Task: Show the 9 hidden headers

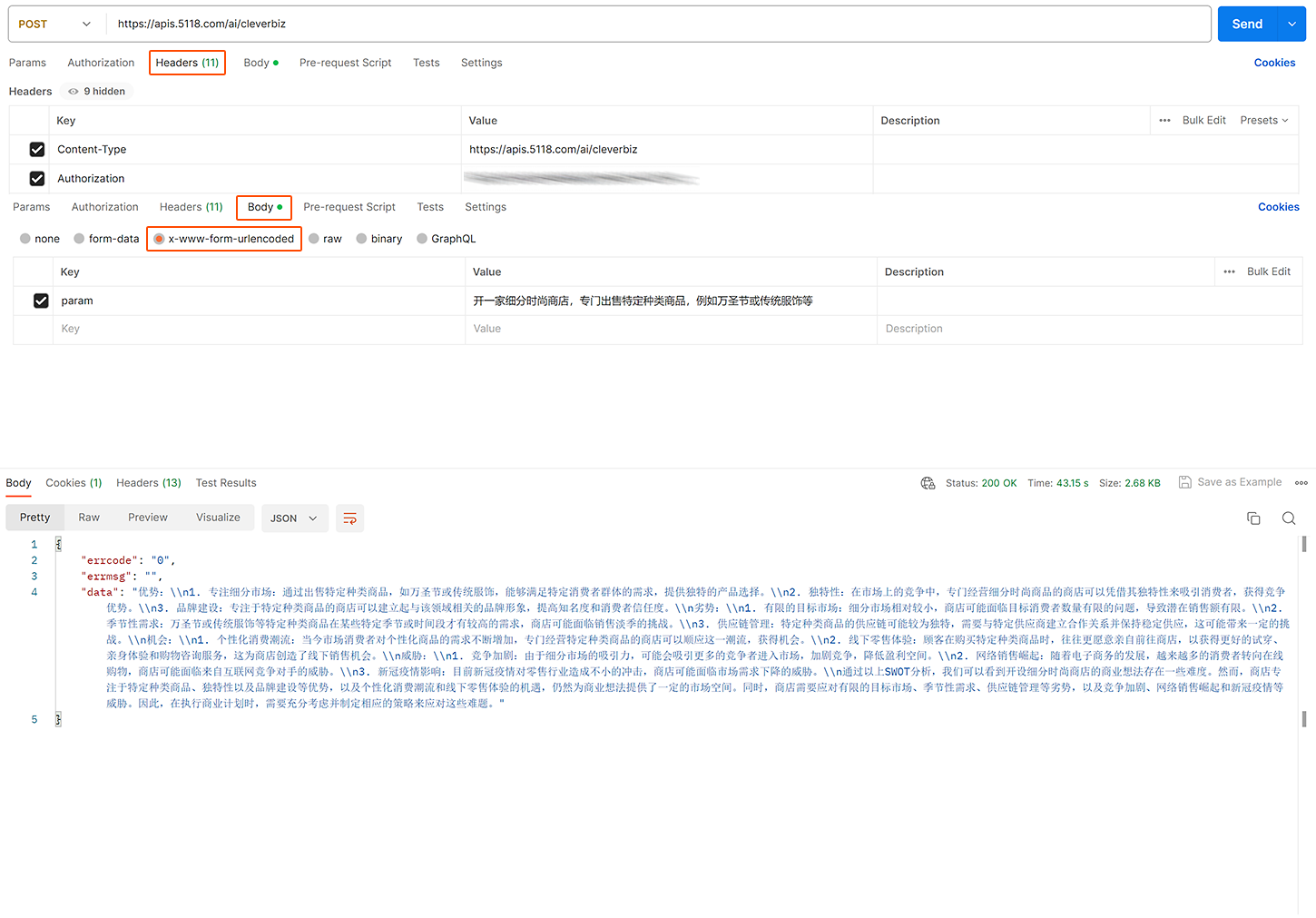Action: coord(97,92)
